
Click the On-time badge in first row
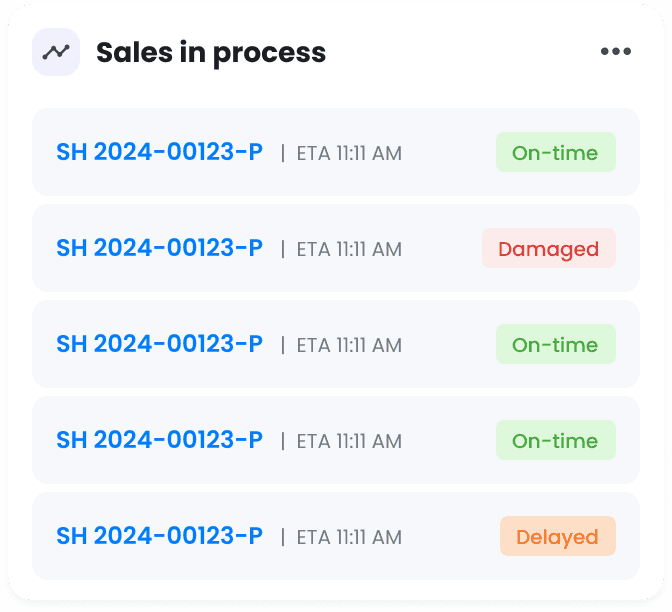point(556,152)
